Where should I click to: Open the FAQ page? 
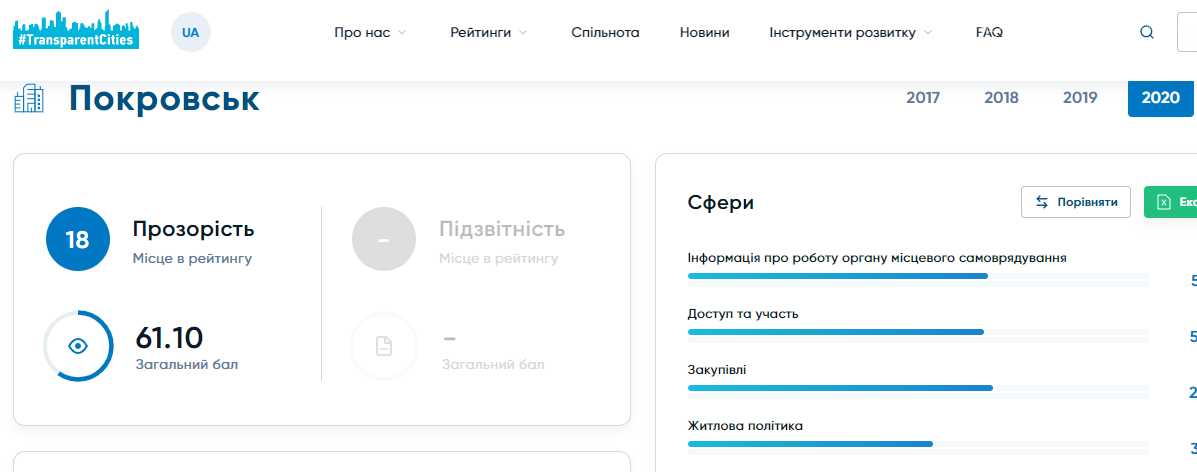[989, 33]
